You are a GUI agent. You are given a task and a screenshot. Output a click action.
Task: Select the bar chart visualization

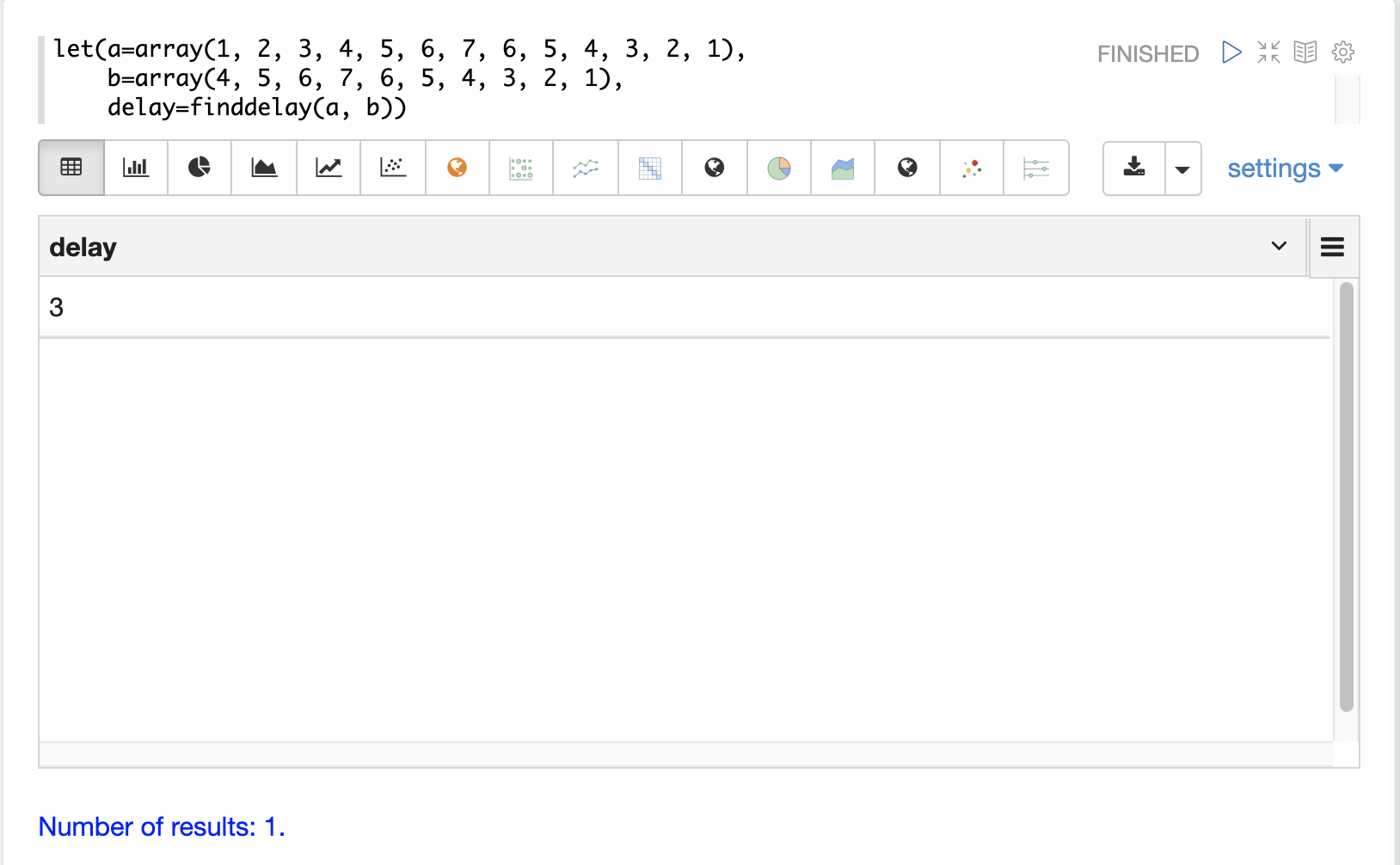pyautogui.click(x=136, y=168)
